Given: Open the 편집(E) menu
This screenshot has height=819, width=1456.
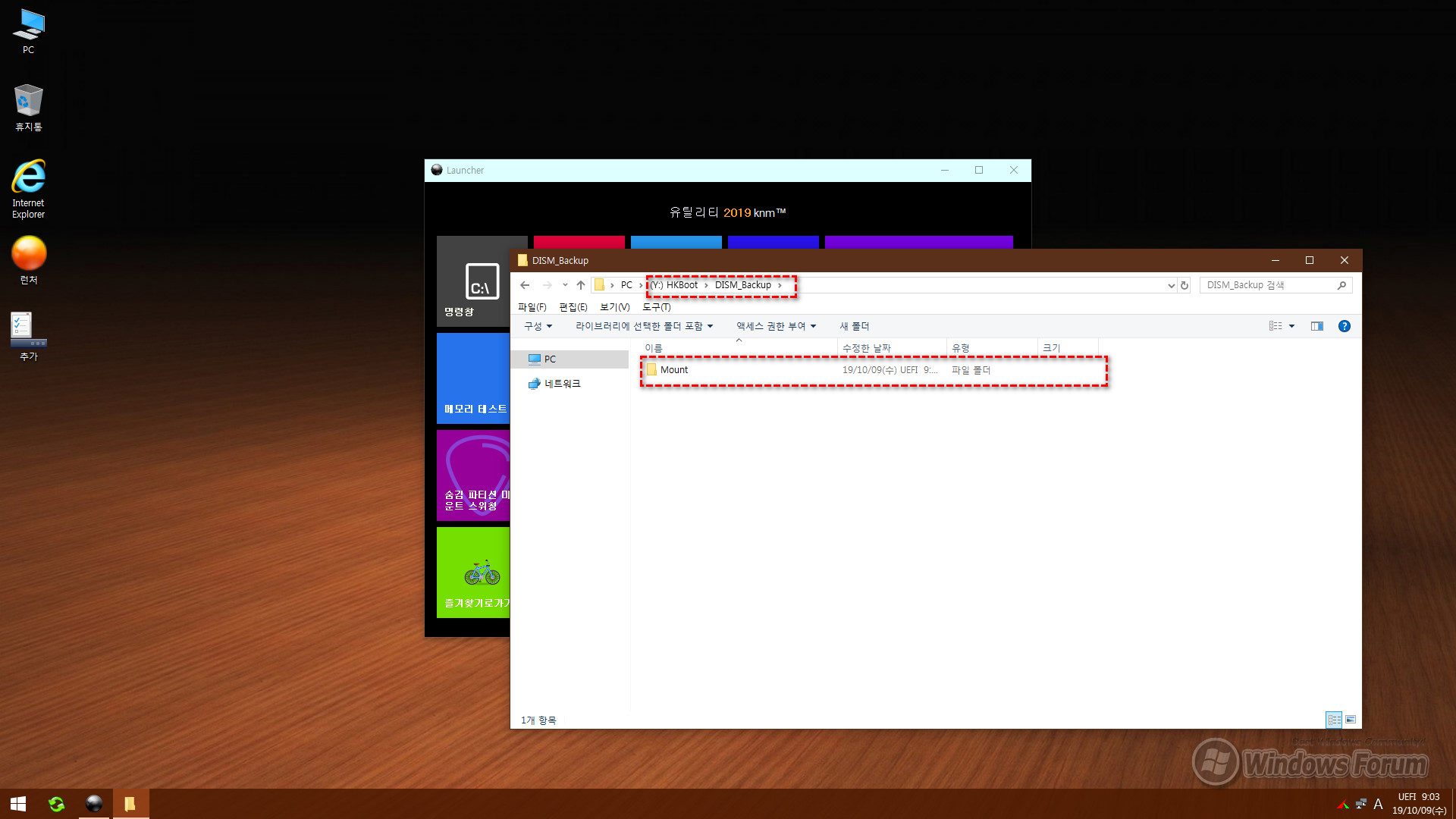Looking at the screenshot, I should [573, 307].
